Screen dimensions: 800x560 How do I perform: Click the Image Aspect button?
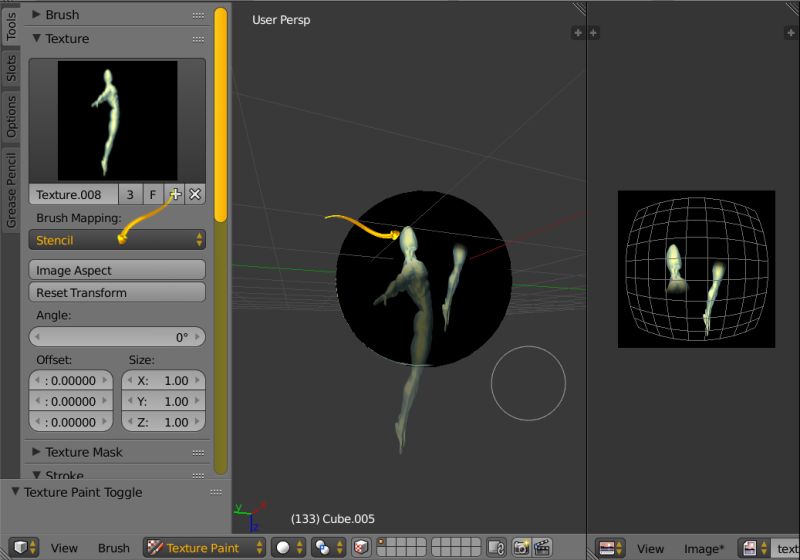pyautogui.click(x=117, y=270)
